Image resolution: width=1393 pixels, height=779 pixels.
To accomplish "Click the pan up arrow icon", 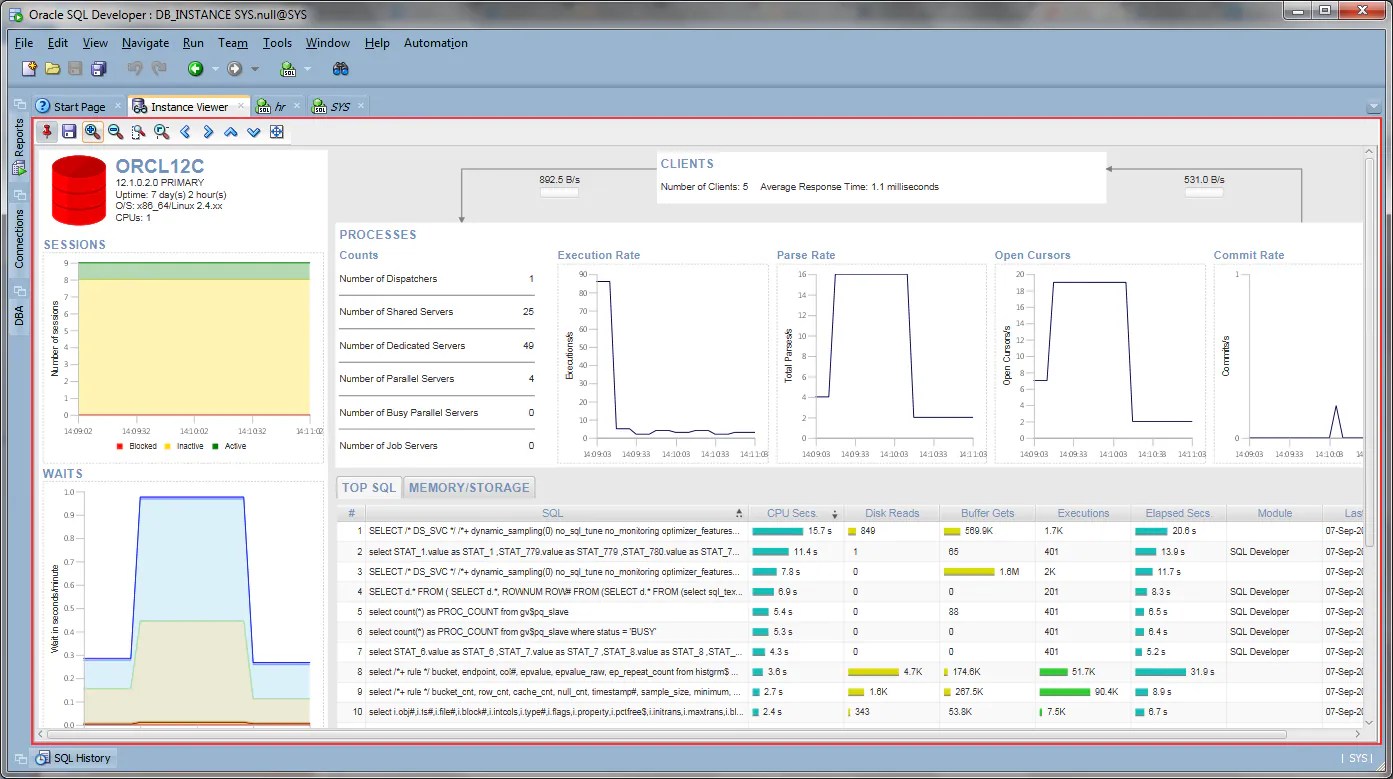I will click(231, 132).
